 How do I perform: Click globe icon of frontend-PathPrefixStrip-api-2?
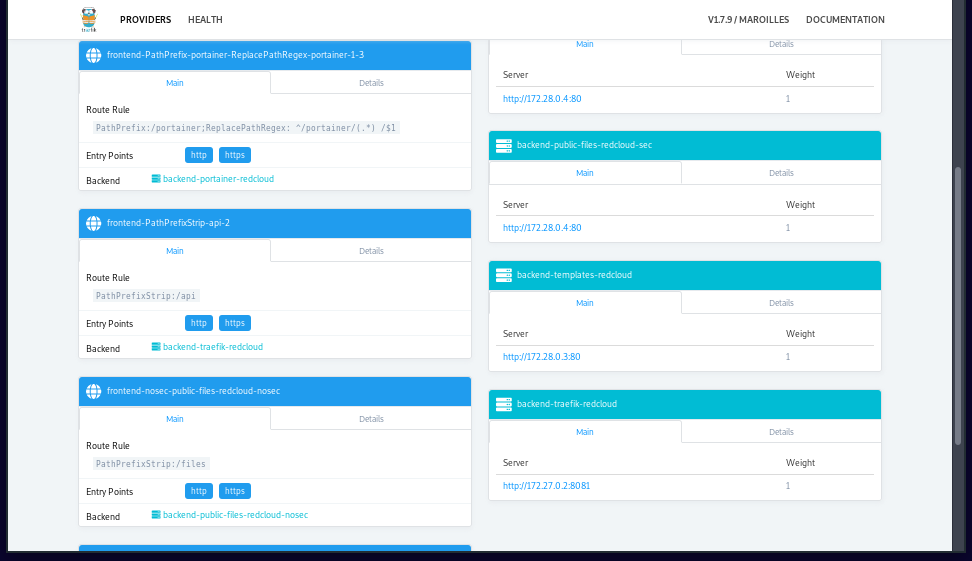point(94,223)
